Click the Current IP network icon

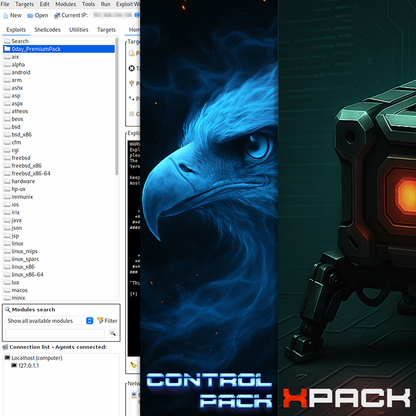click(57, 15)
